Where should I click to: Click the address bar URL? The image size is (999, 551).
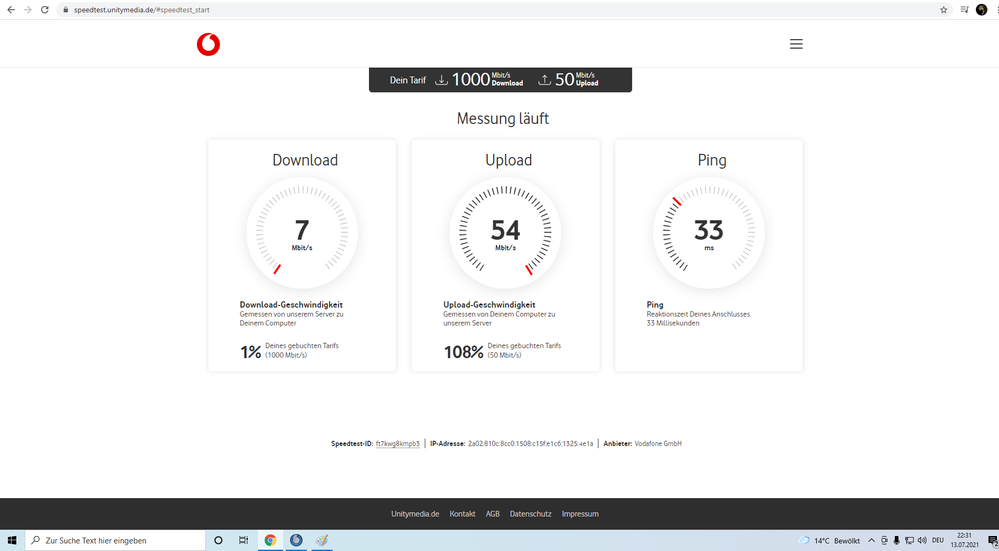click(141, 10)
